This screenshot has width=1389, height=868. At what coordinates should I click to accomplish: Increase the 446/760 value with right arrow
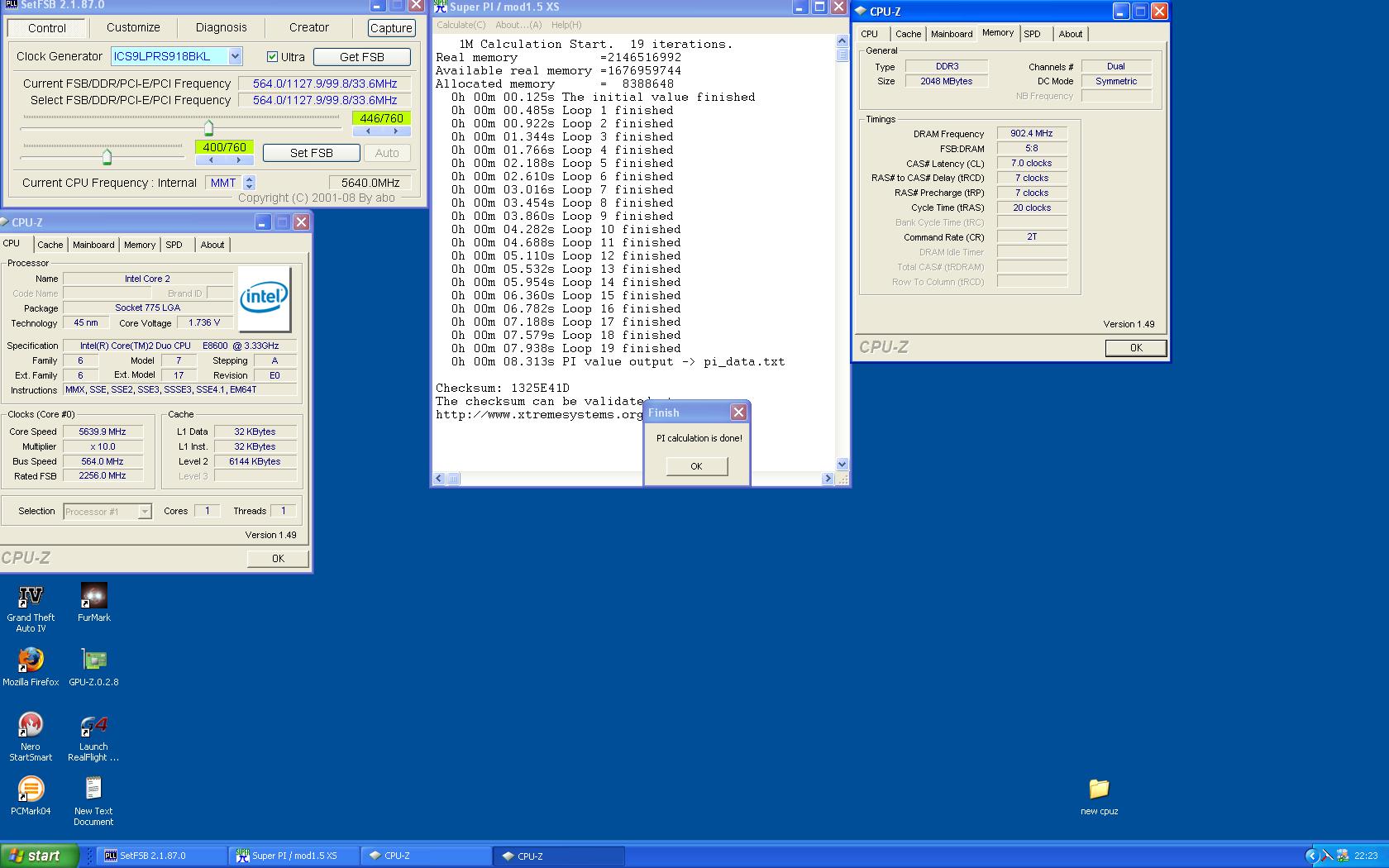click(x=396, y=131)
